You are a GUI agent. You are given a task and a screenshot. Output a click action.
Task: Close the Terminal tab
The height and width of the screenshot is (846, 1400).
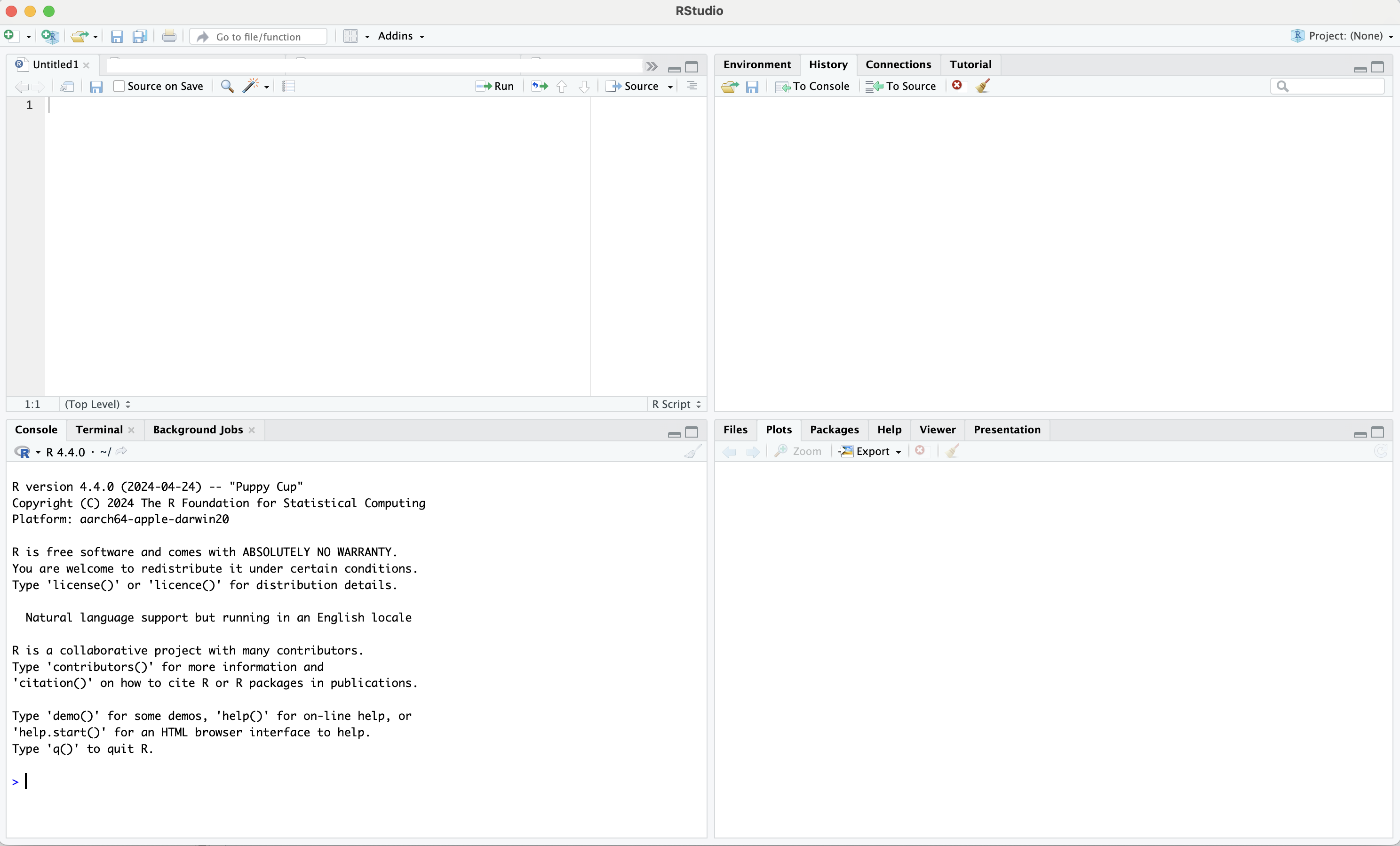click(131, 430)
